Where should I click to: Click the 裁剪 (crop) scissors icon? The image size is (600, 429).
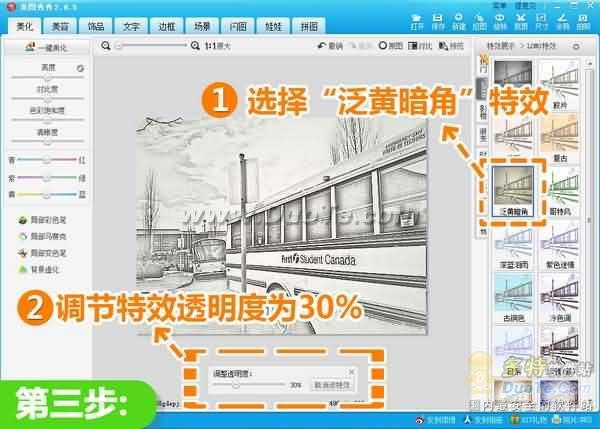coord(520,22)
